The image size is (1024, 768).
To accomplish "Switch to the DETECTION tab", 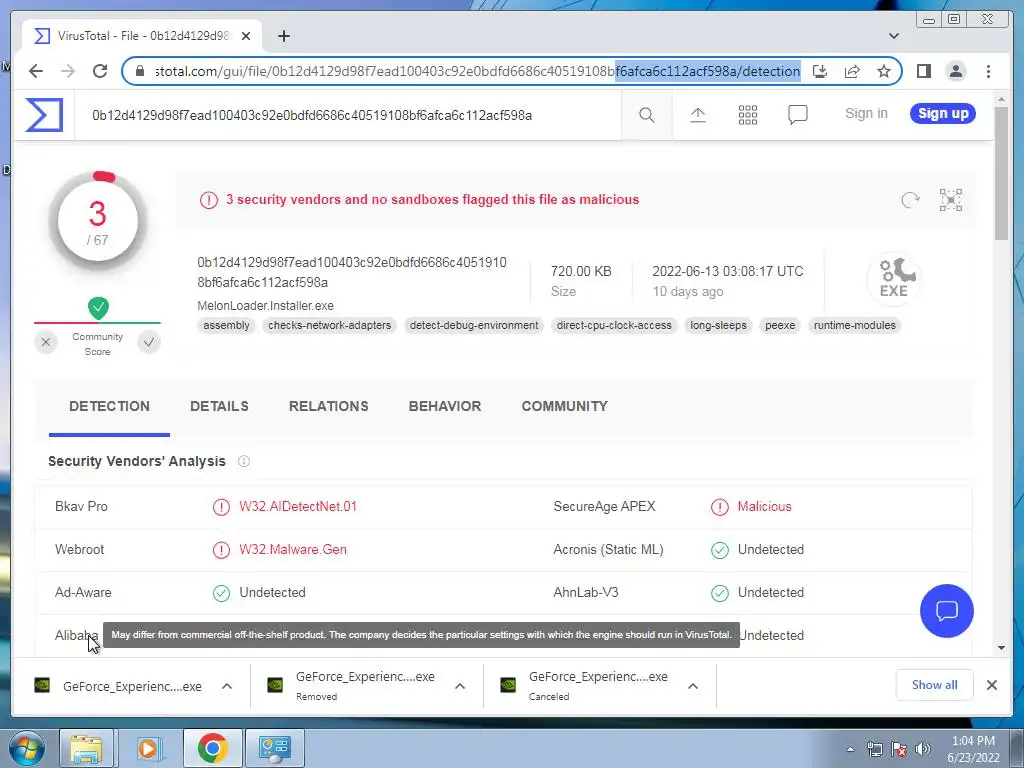I will (x=109, y=406).
